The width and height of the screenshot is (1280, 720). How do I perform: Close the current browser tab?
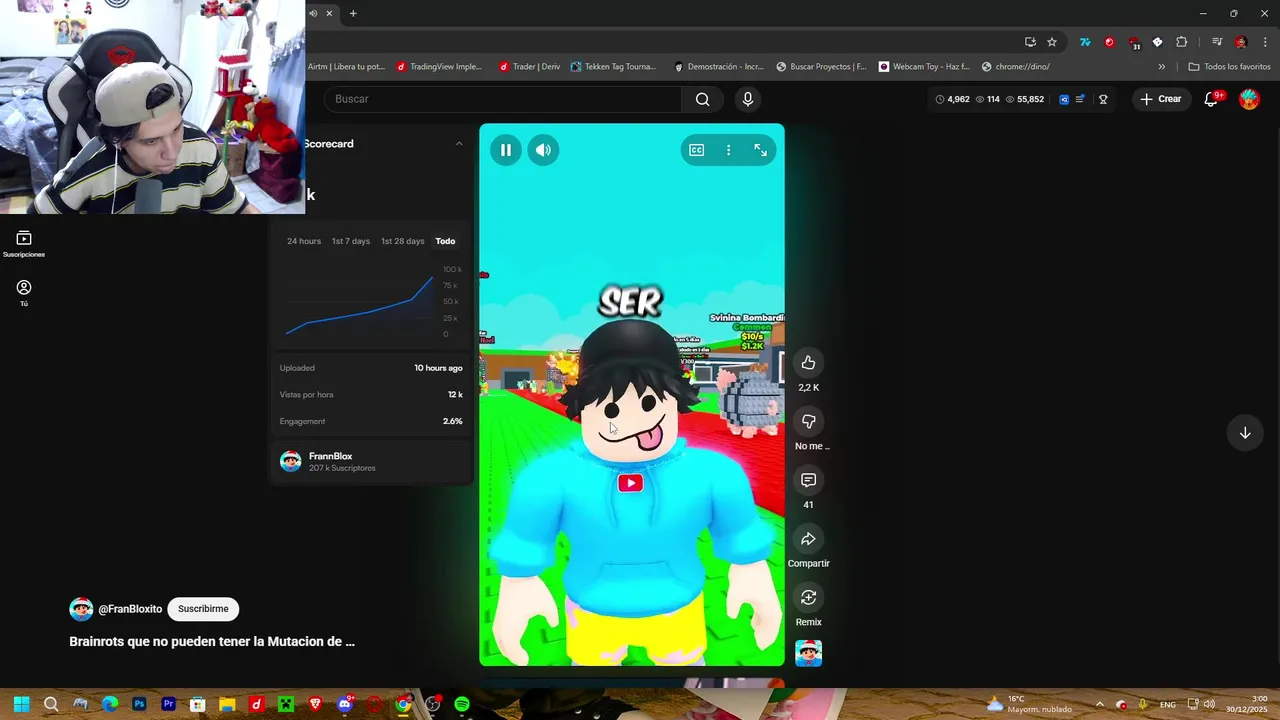[x=329, y=13]
